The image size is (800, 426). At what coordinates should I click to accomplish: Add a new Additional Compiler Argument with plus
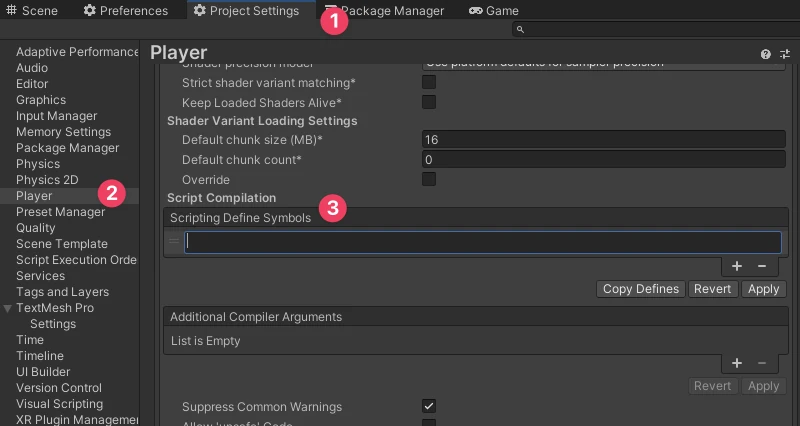(x=737, y=363)
